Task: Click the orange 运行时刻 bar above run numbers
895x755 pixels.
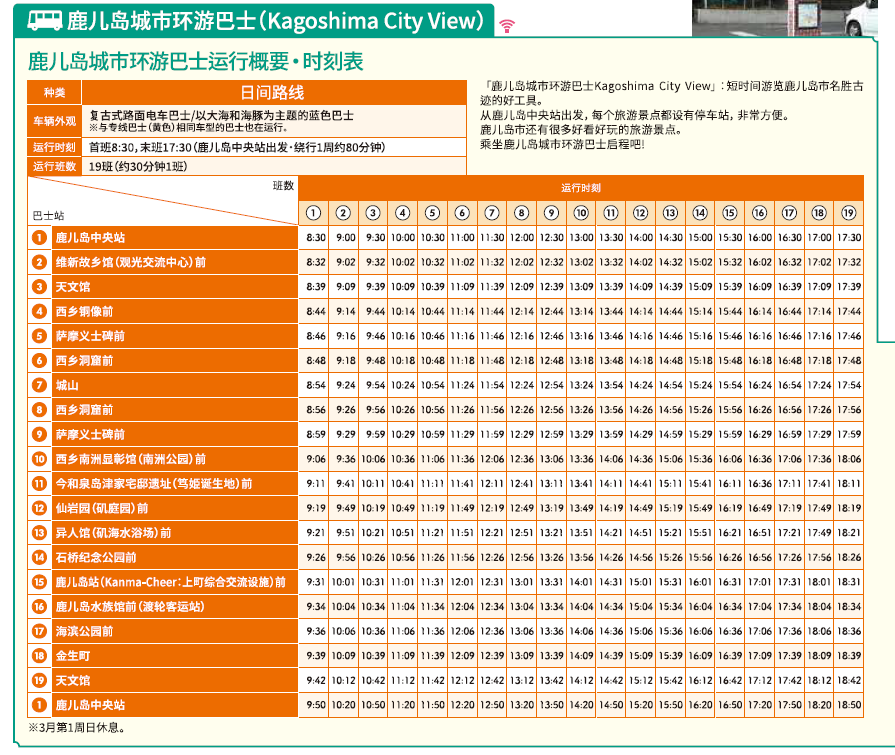Action: click(x=581, y=187)
